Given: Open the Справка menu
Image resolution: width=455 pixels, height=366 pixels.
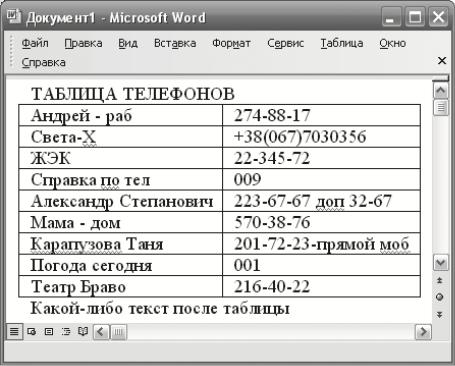Looking at the screenshot, I should pyautogui.click(x=44, y=63).
